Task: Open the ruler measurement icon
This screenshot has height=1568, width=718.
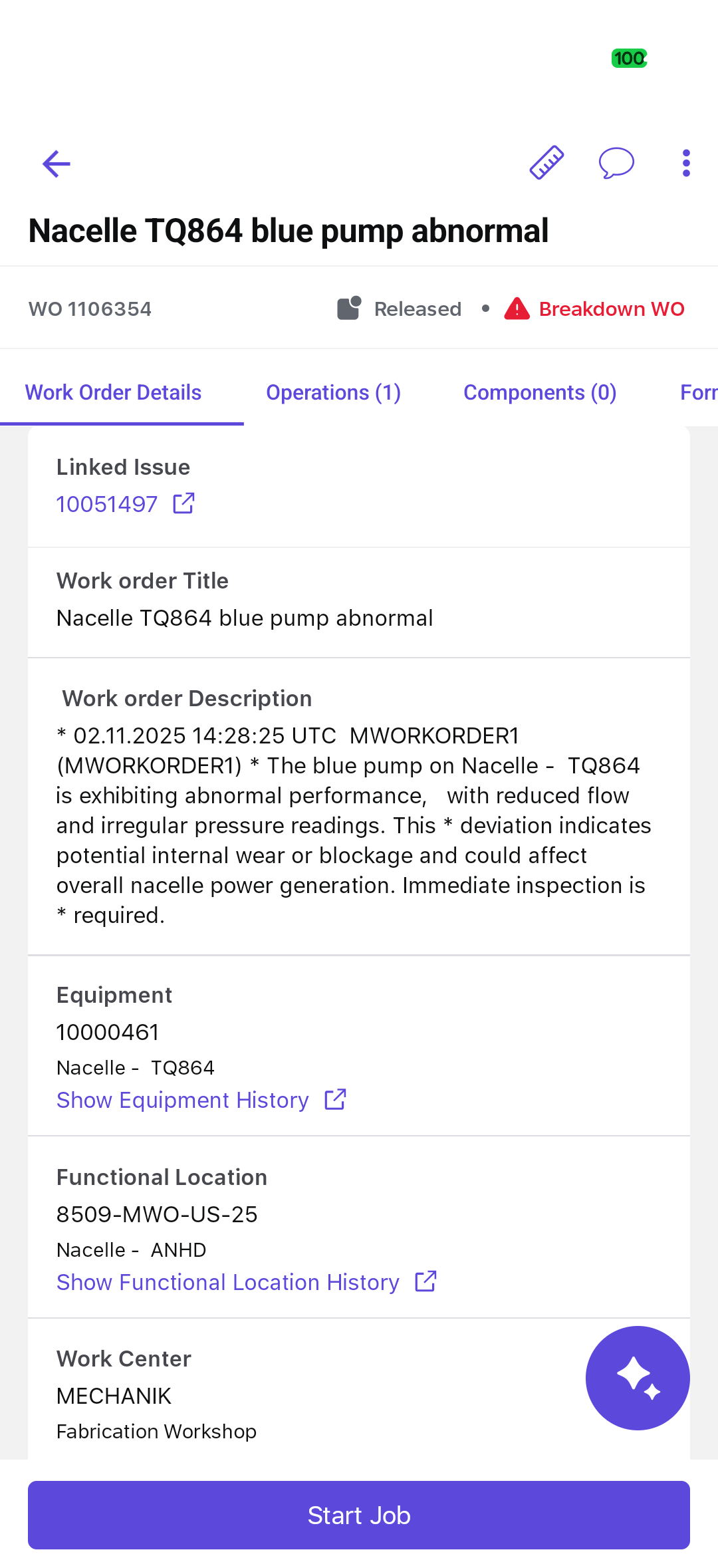Action: pyautogui.click(x=546, y=163)
